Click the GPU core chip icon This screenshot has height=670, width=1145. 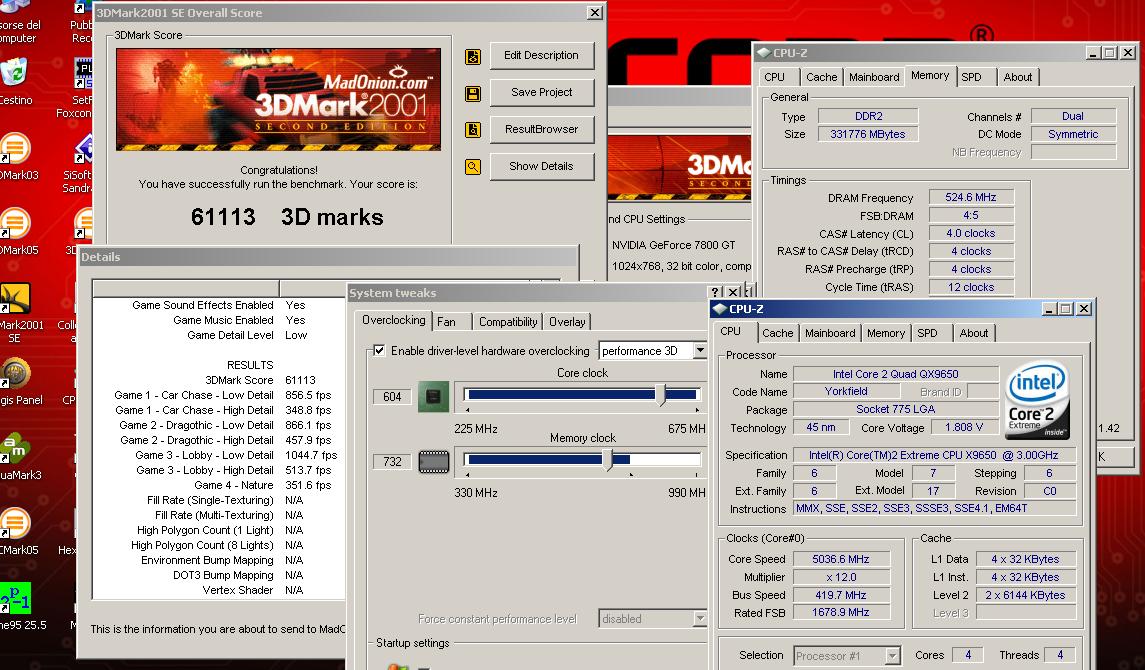coord(433,396)
